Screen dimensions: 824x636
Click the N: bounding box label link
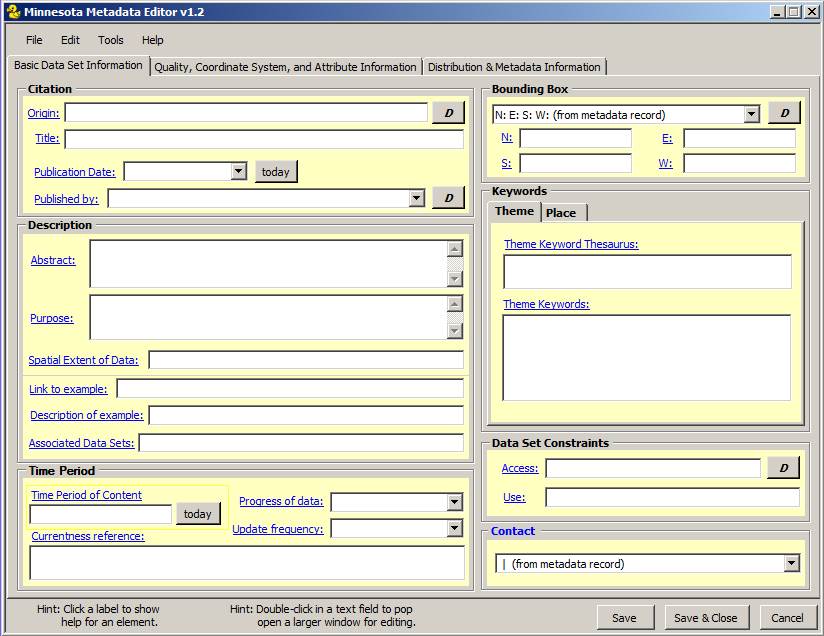pos(507,138)
